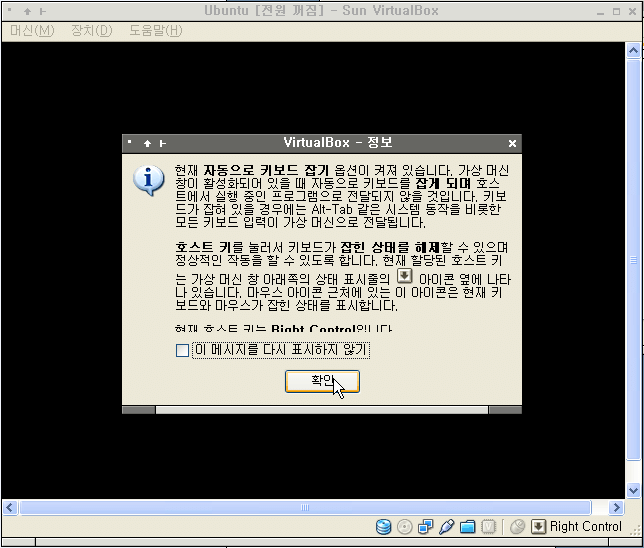The height and width of the screenshot is (548, 644).
Task: Click the blue information icon in dialog
Action: click(149, 180)
